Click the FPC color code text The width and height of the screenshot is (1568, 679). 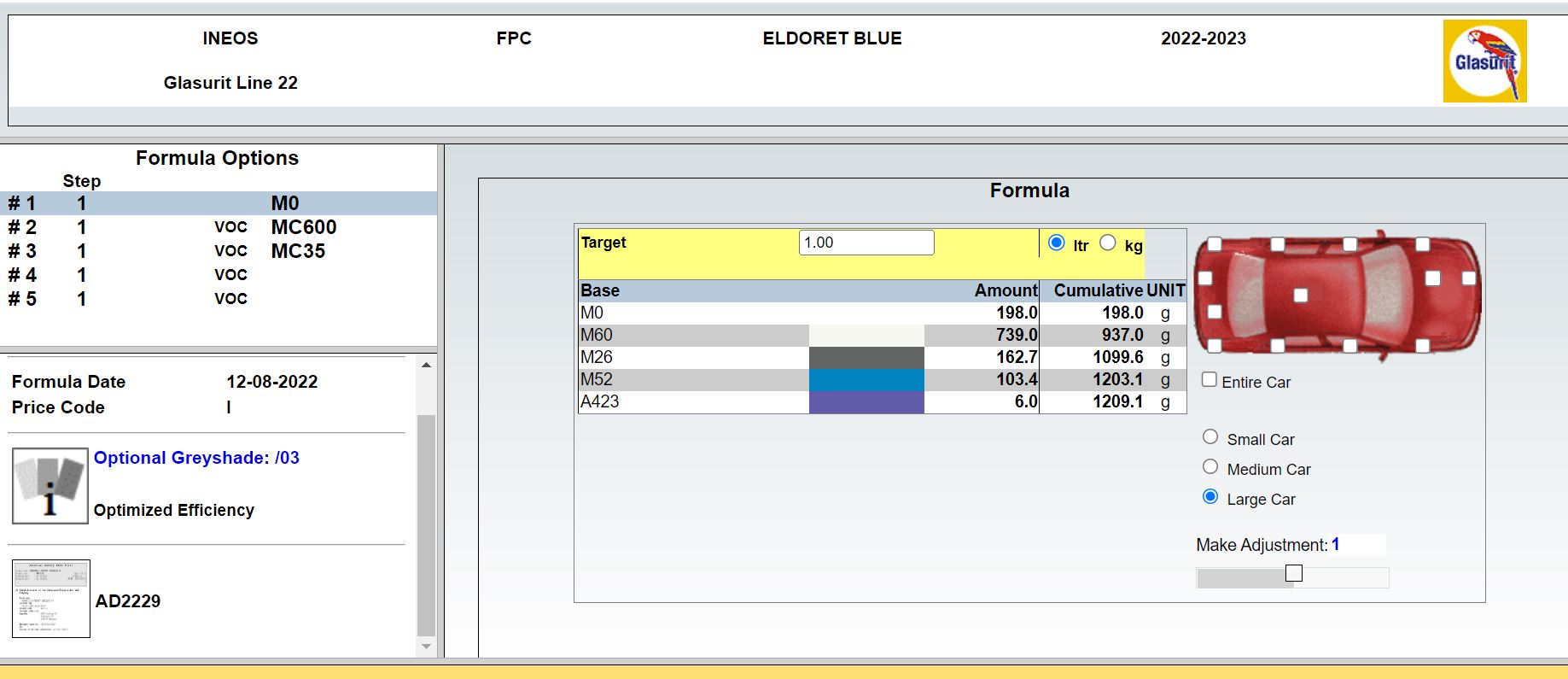tap(514, 38)
